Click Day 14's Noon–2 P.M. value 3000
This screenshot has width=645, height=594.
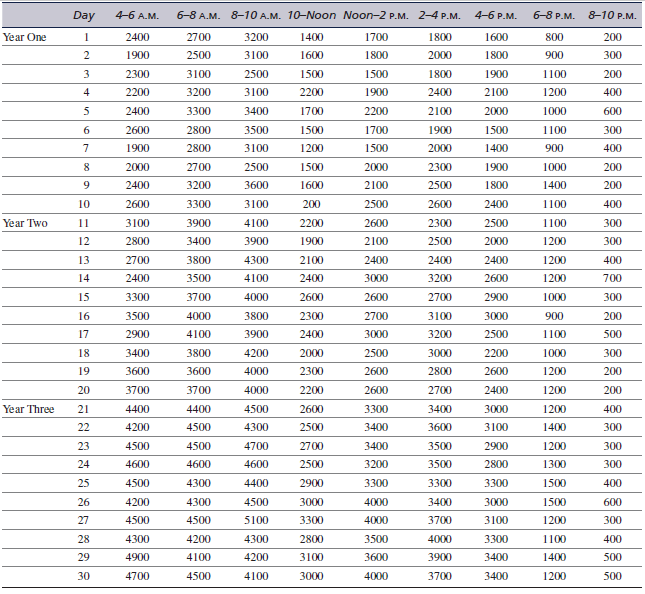[376, 278]
